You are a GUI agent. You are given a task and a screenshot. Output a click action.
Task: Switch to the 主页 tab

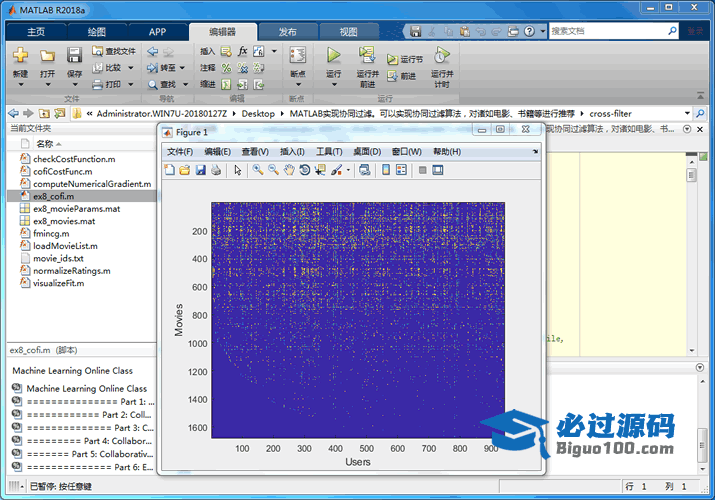click(36, 31)
